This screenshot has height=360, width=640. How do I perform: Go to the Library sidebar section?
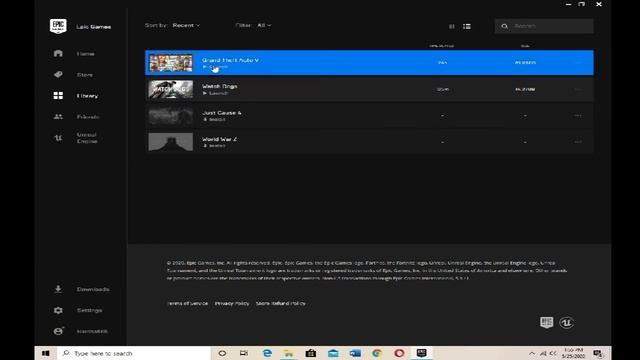coord(87,96)
